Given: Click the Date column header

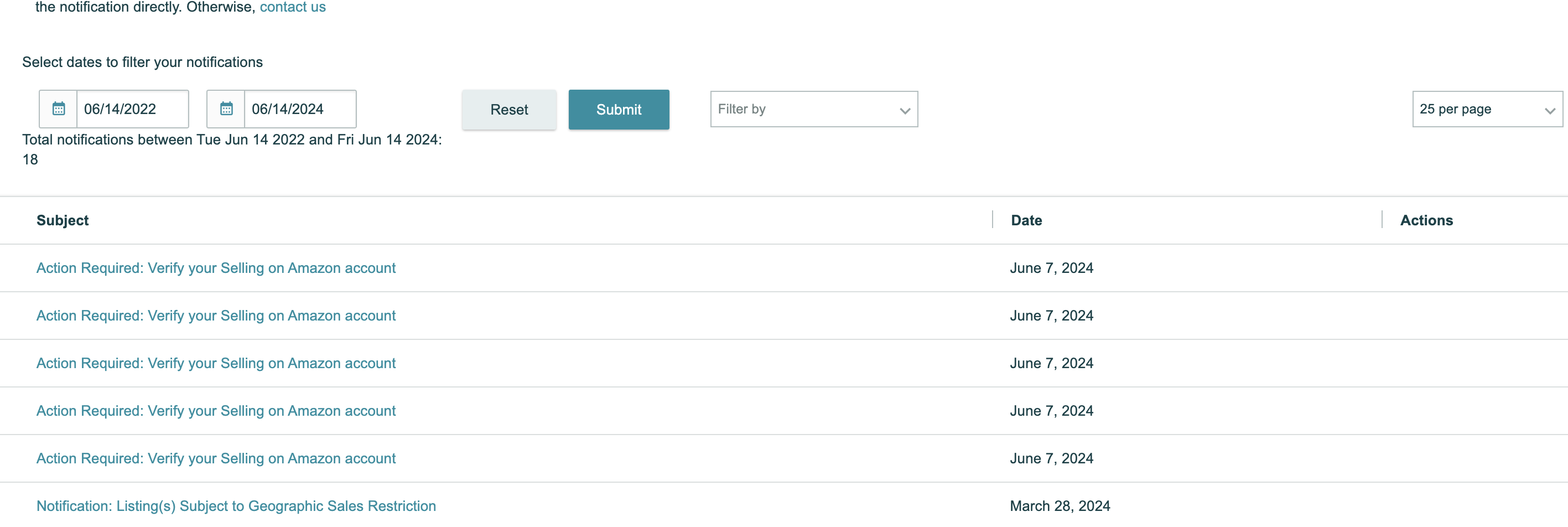Looking at the screenshot, I should [x=1026, y=220].
